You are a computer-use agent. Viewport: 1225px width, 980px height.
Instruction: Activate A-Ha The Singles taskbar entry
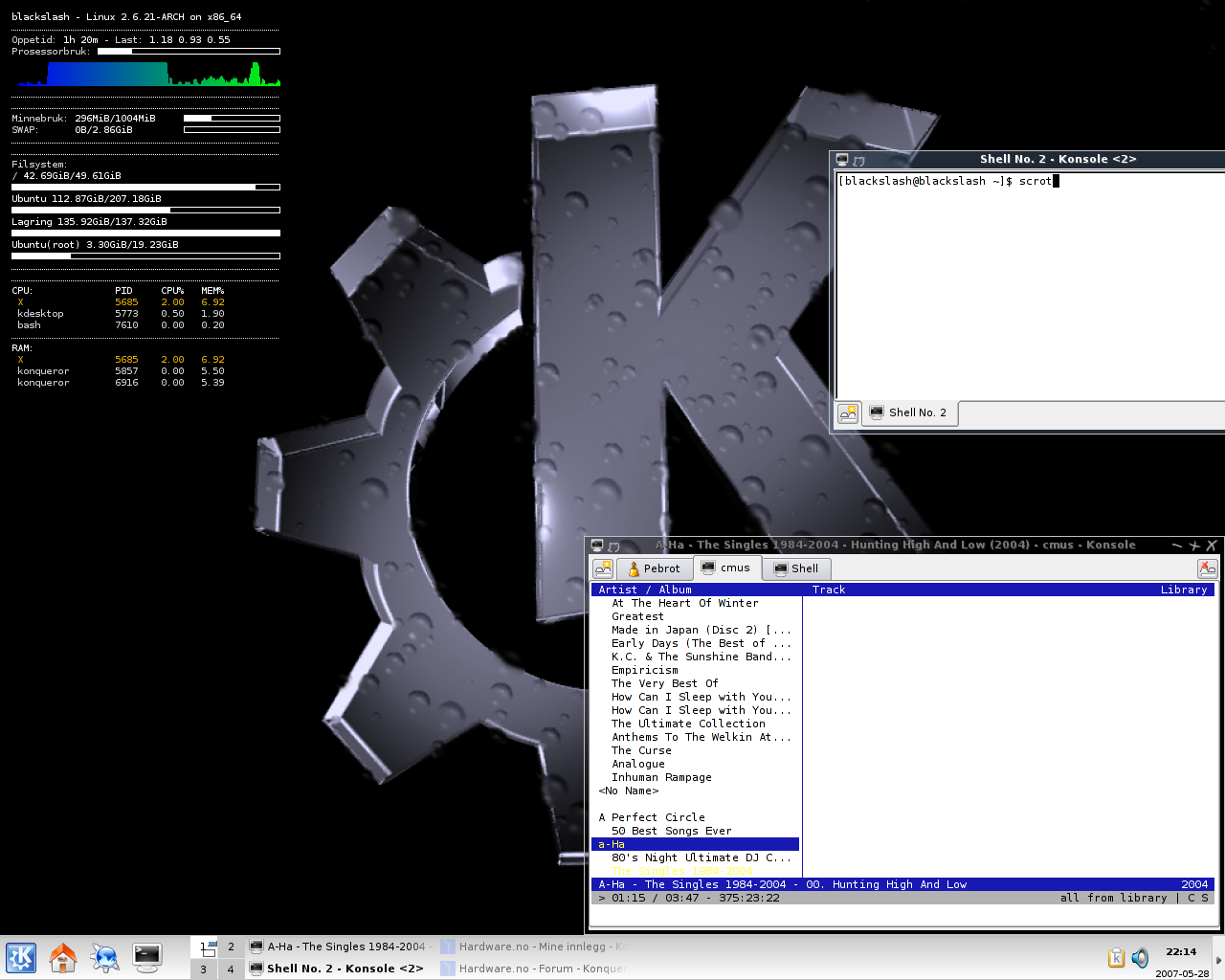(341, 947)
